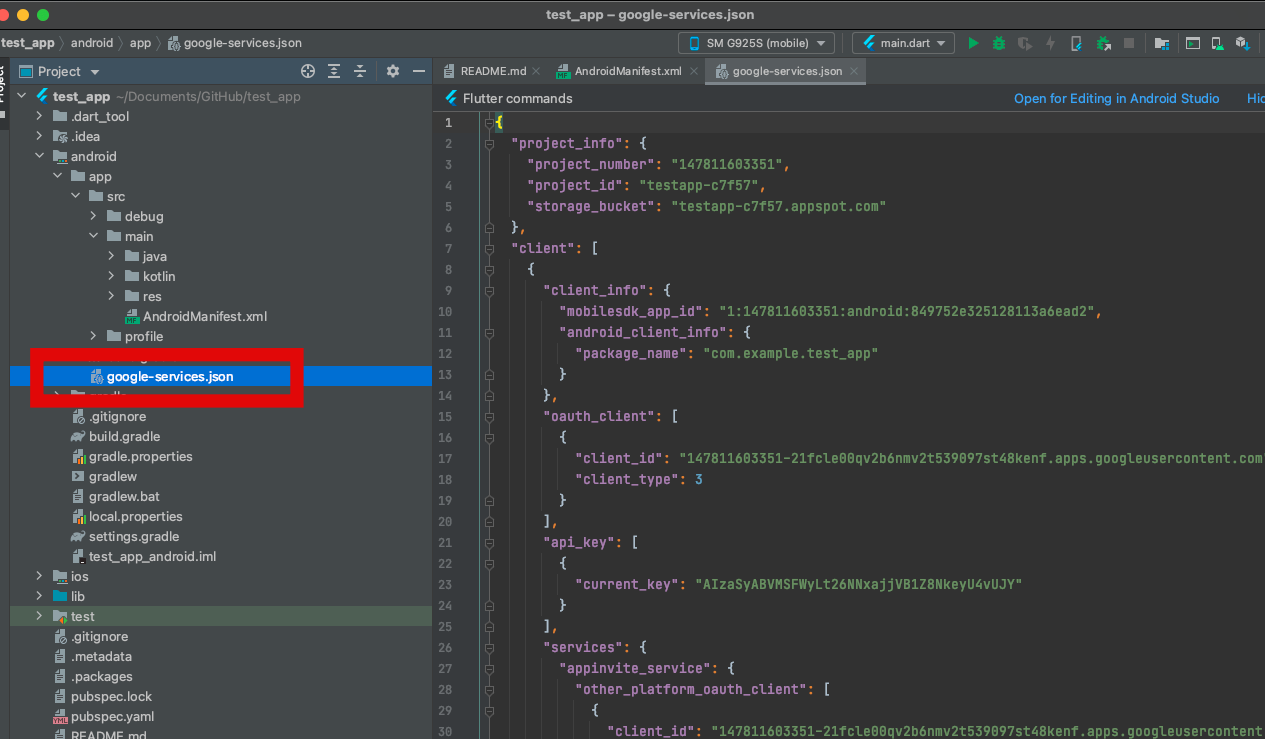
Task: Start debugging with the green bug icon
Action: tap(998, 43)
